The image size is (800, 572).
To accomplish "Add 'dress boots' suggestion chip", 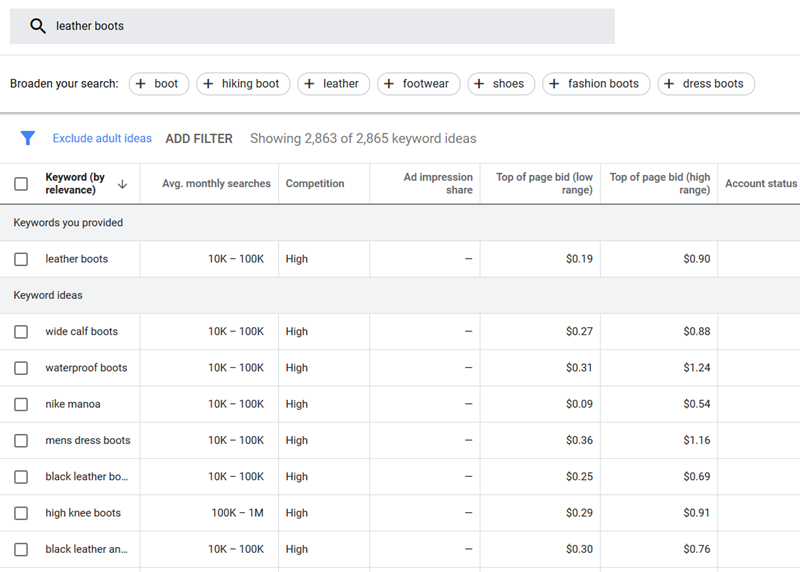I will point(706,84).
